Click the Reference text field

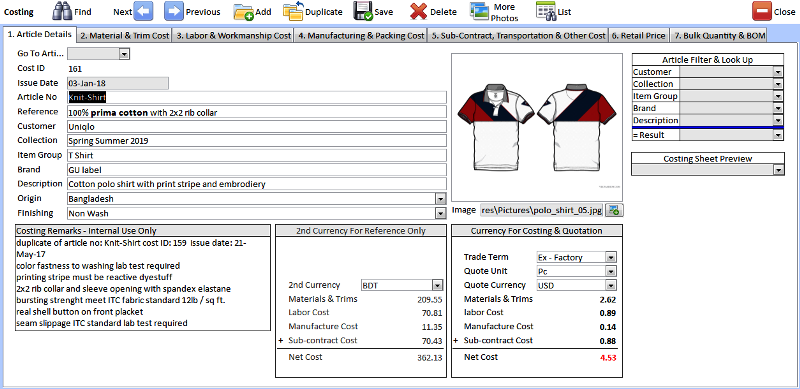[x=257, y=112]
